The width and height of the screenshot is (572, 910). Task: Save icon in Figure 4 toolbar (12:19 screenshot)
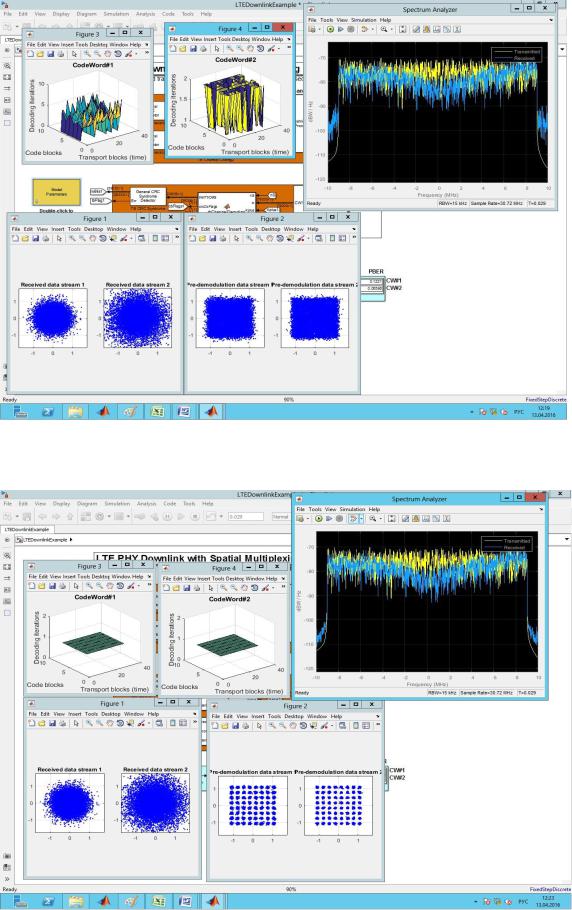pos(193,49)
